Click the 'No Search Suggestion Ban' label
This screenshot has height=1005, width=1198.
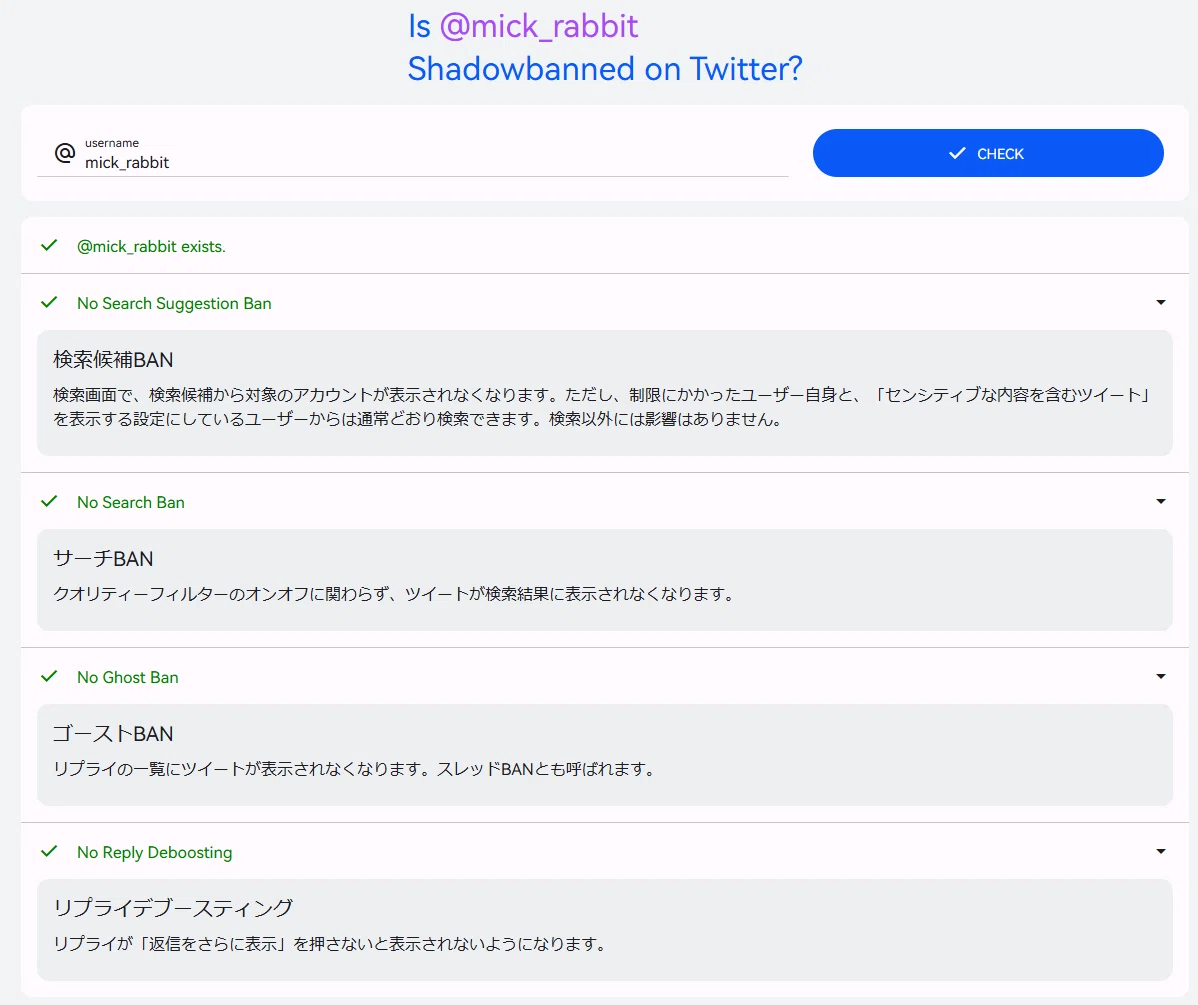(174, 303)
